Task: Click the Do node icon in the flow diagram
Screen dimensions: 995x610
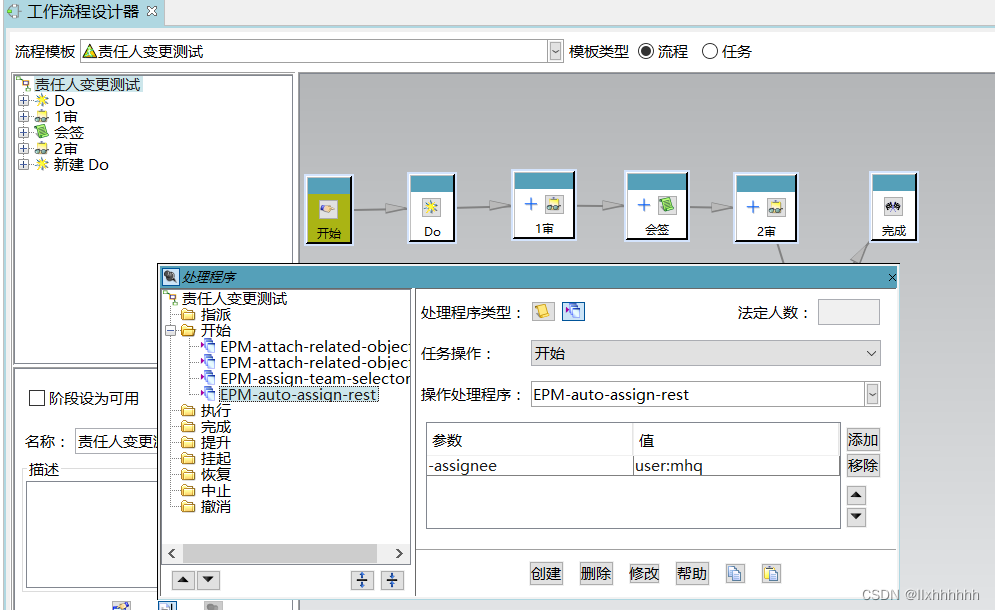Action: pos(431,207)
